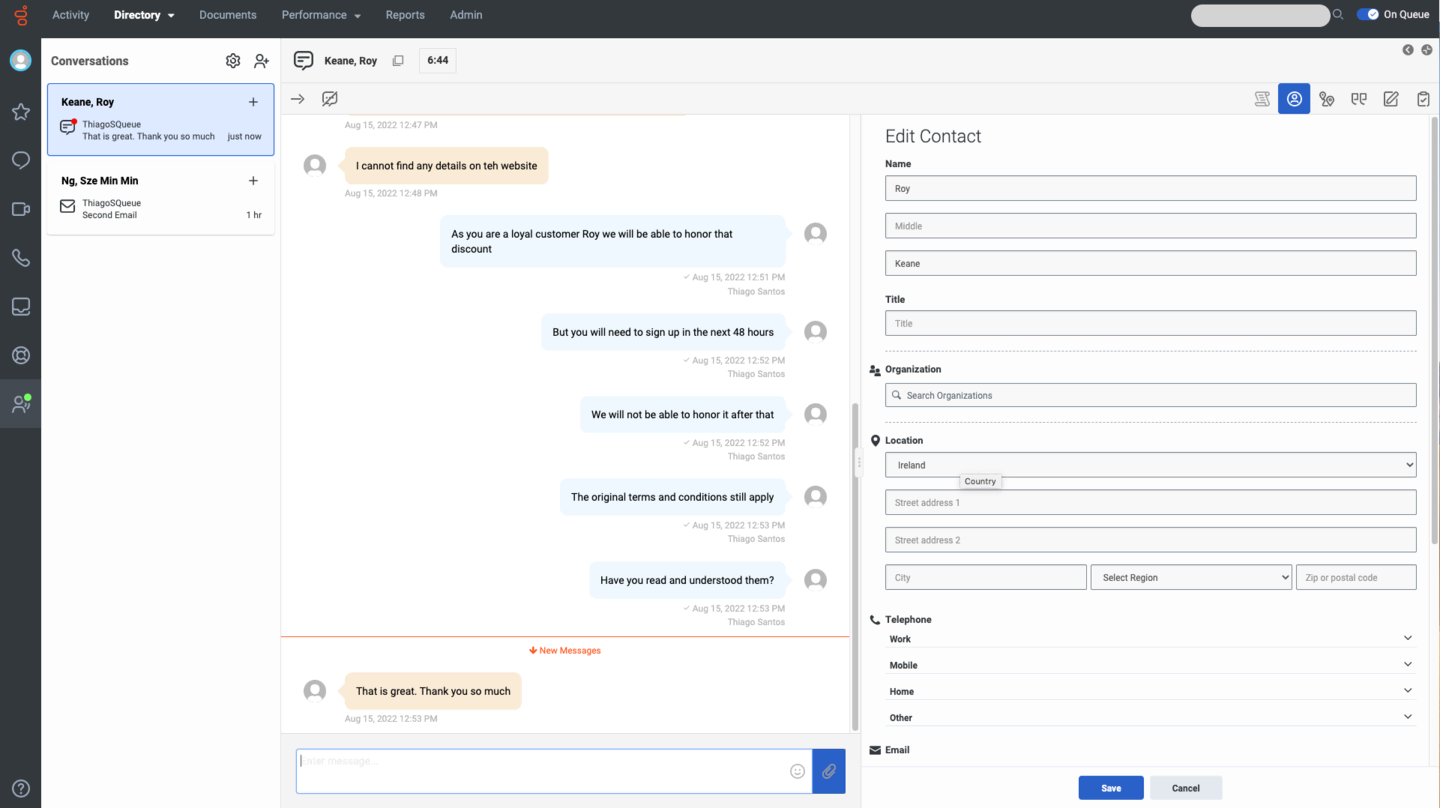Click the last name field containing Keane
The height and width of the screenshot is (808, 1440).
tap(1150, 263)
